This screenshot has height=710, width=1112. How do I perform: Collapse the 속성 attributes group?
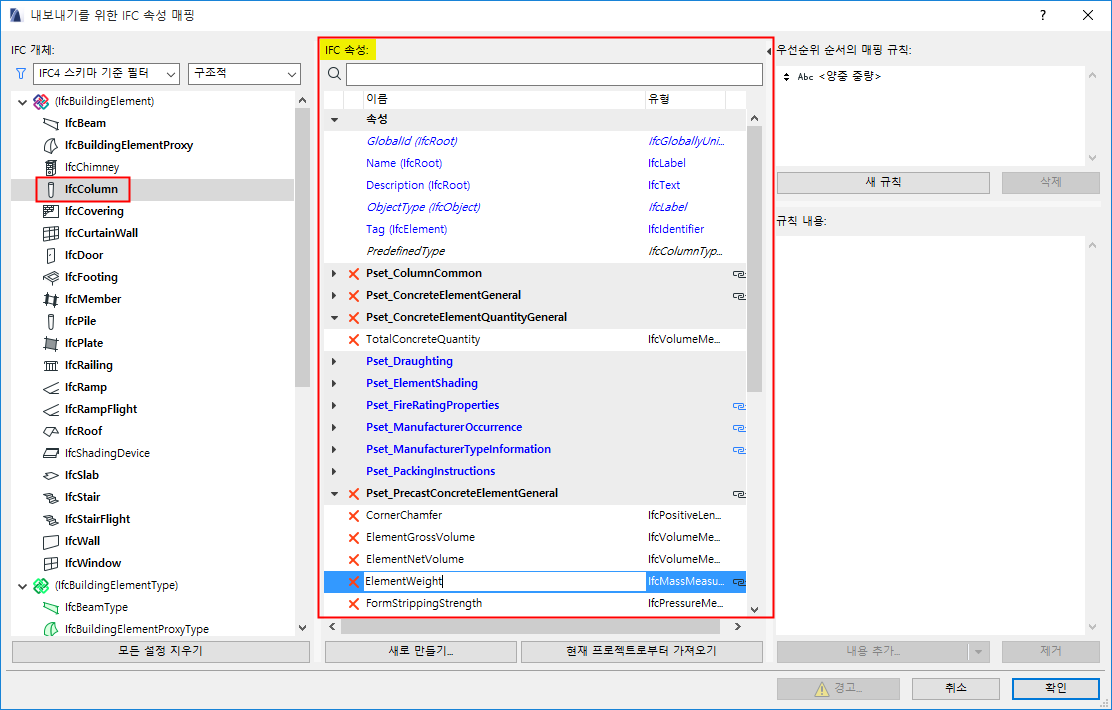click(335, 120)
